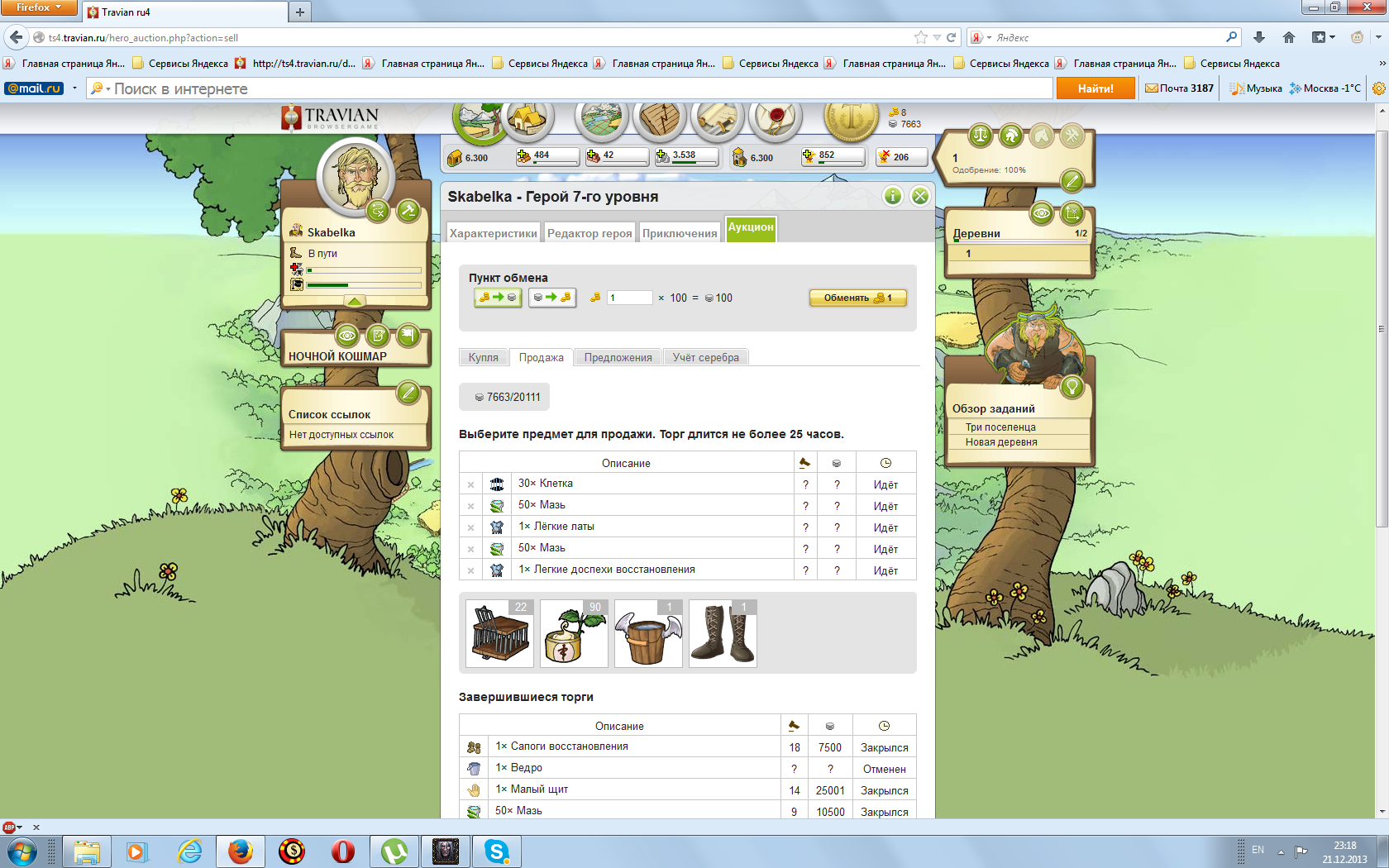The height and width of the screenshot is (868, 1389).
Task: Switch to the Приключения tab
Action: coord(680,233)
